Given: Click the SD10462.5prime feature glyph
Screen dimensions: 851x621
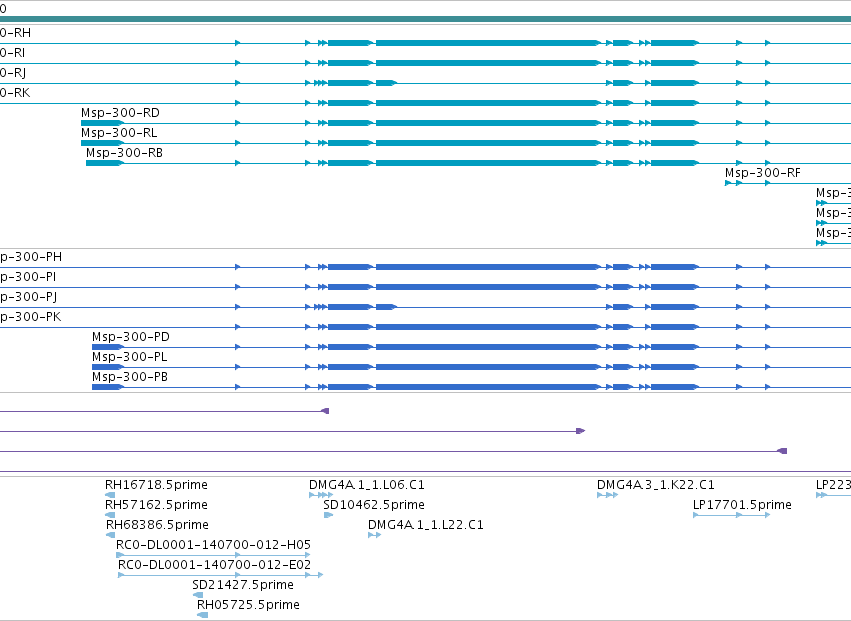Looking at the screenshot, I should pyautogui.click(x=328, y=515).
